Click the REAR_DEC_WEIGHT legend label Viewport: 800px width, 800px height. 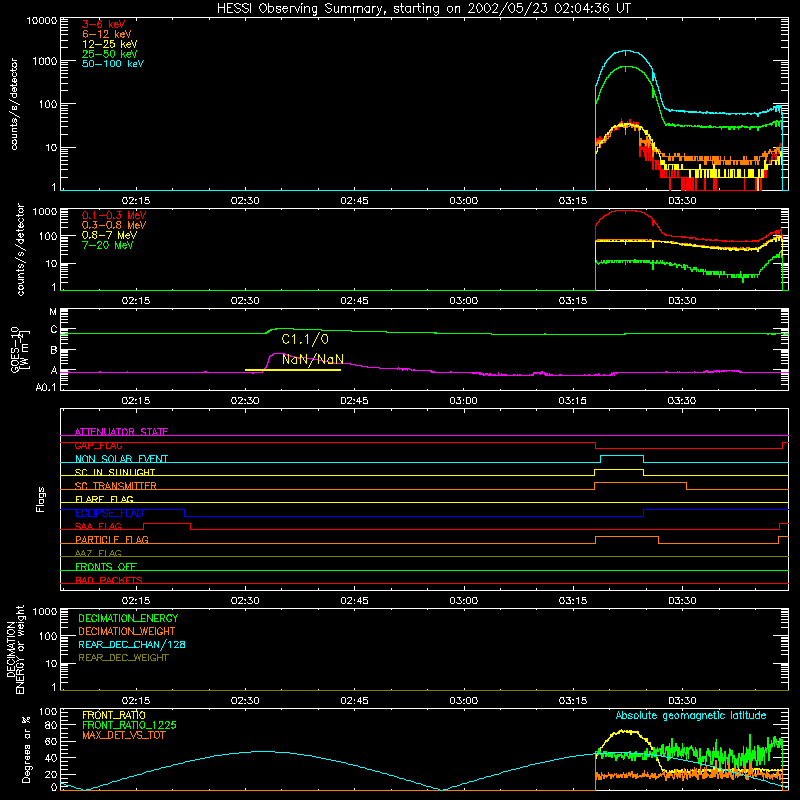tap(123, 658)
